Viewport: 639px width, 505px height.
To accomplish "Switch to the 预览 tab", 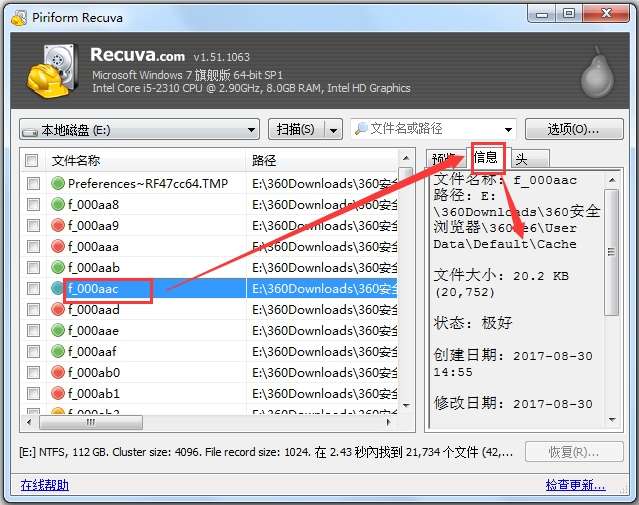I will tap(445, 159).
